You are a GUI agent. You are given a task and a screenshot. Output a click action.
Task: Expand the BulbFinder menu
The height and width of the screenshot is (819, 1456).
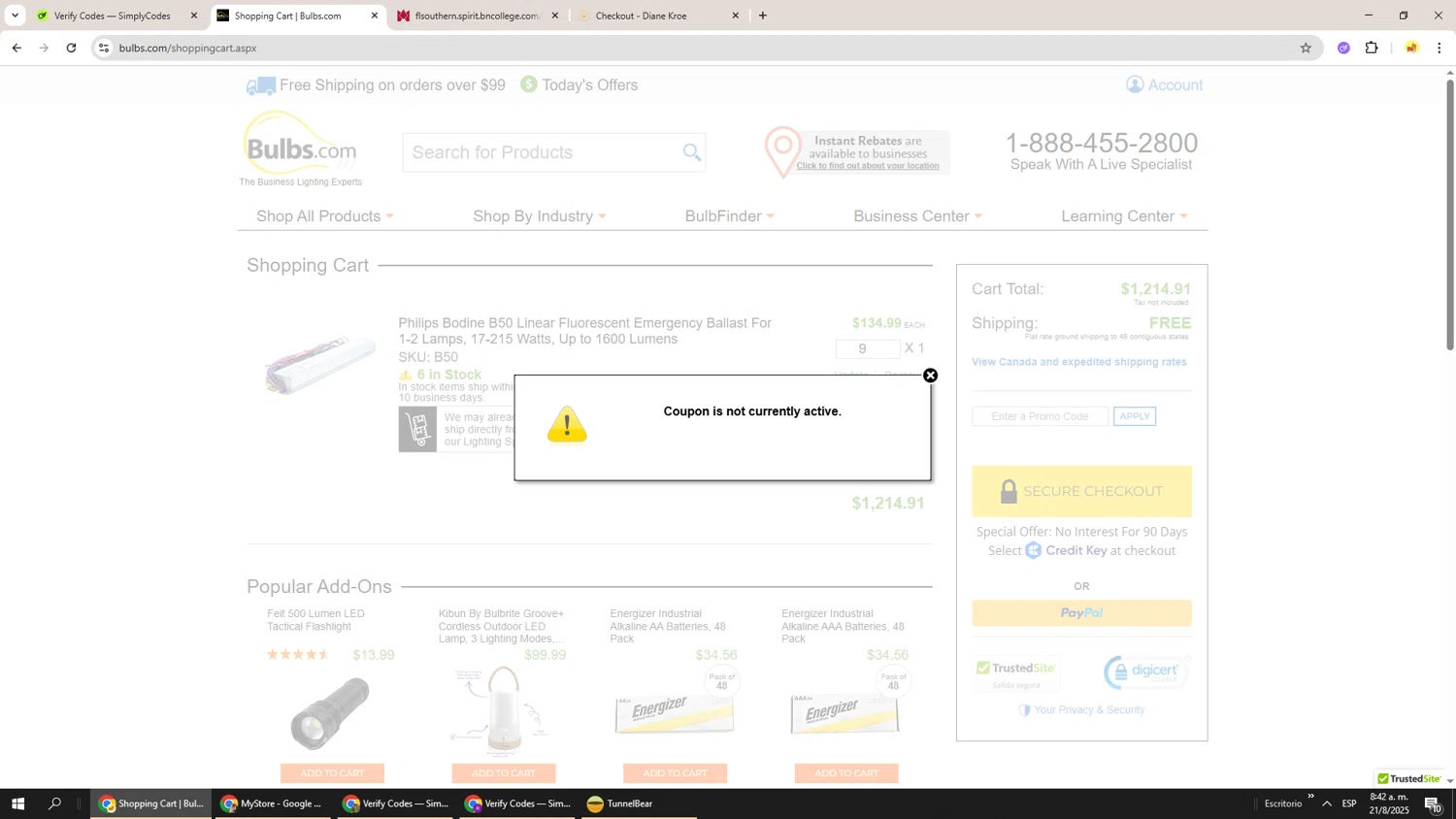730,216
